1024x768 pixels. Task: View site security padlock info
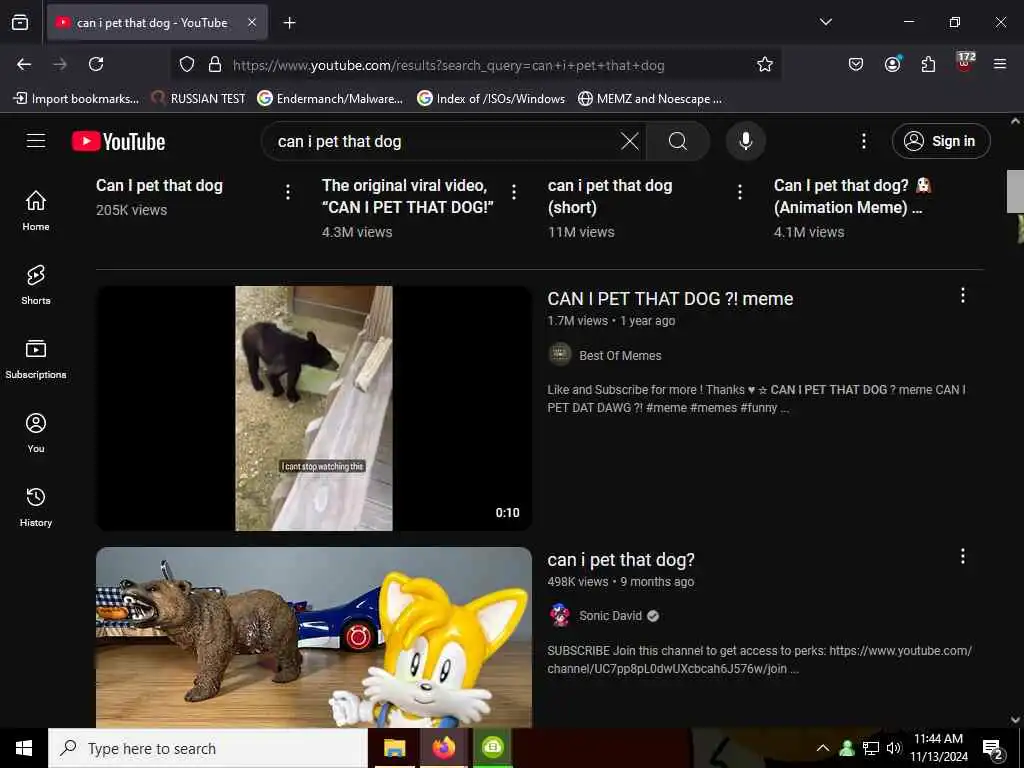215,65
